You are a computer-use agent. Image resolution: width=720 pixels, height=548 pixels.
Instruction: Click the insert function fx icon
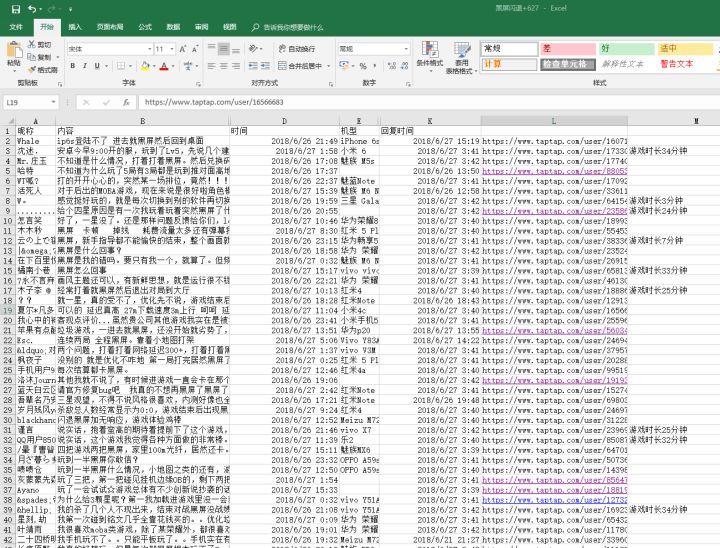pyautogui.click(x=126, y=102)
